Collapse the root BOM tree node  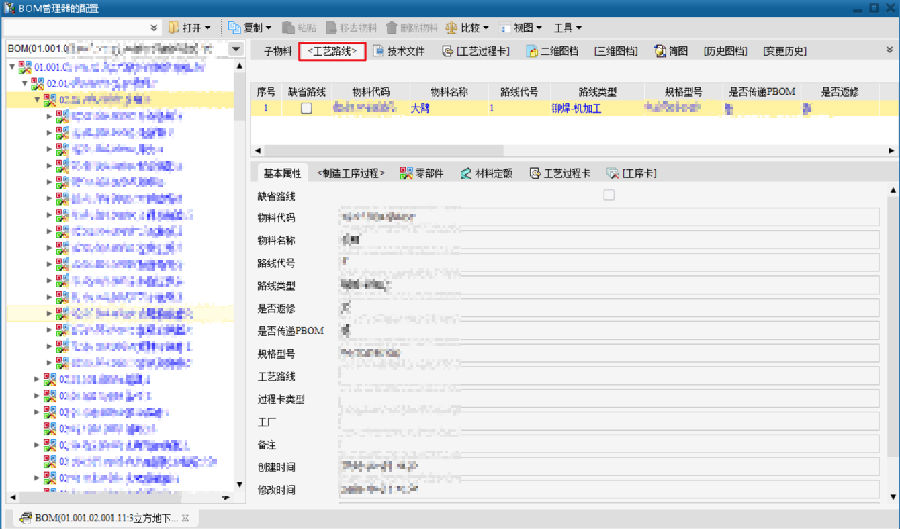point(12,67)
